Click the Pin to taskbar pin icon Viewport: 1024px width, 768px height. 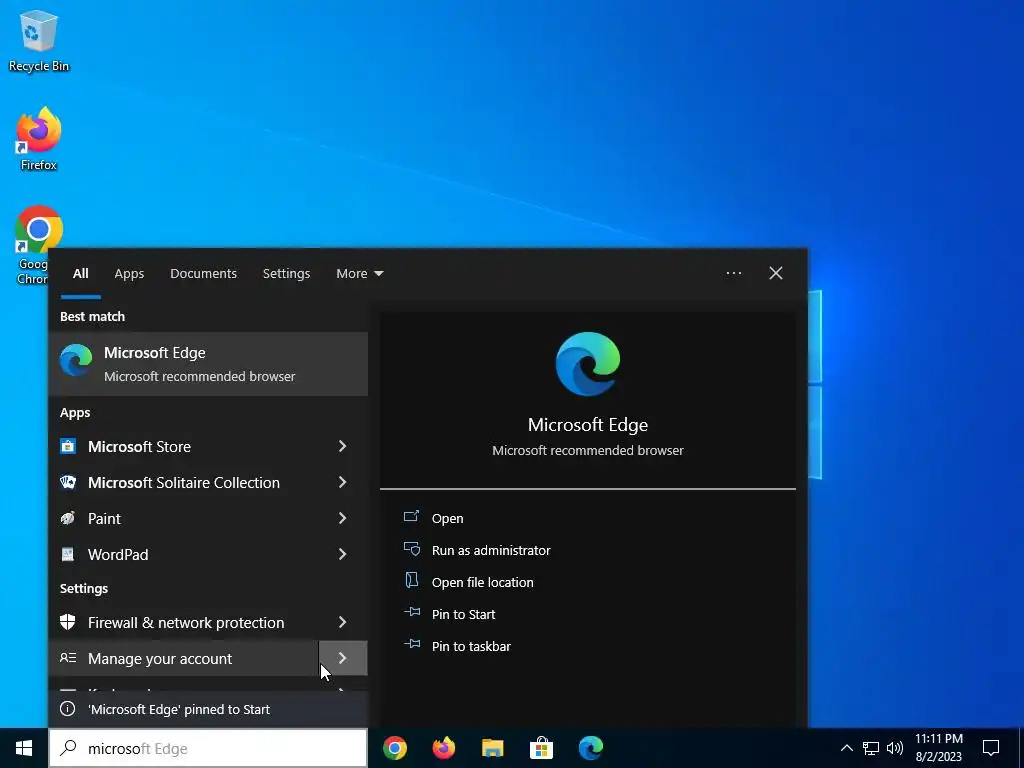click(411, 644)
